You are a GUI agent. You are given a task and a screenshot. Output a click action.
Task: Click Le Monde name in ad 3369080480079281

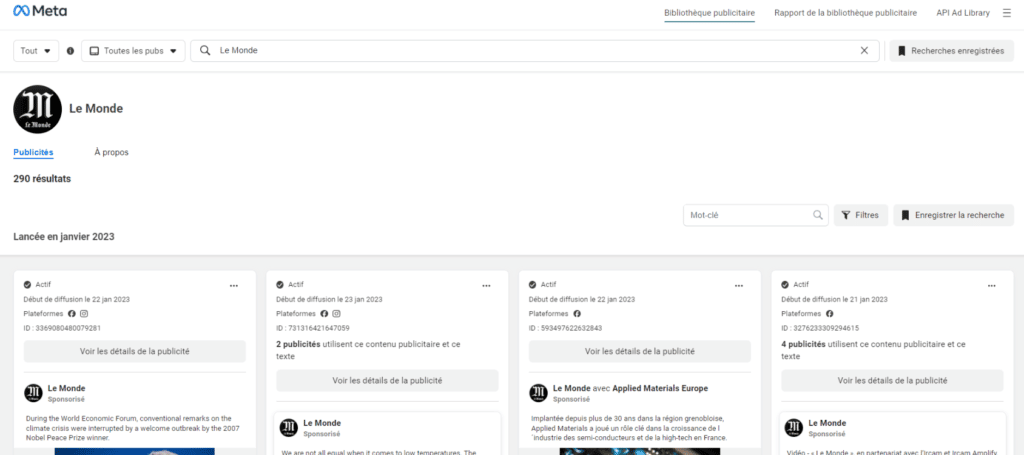(67, 388)
